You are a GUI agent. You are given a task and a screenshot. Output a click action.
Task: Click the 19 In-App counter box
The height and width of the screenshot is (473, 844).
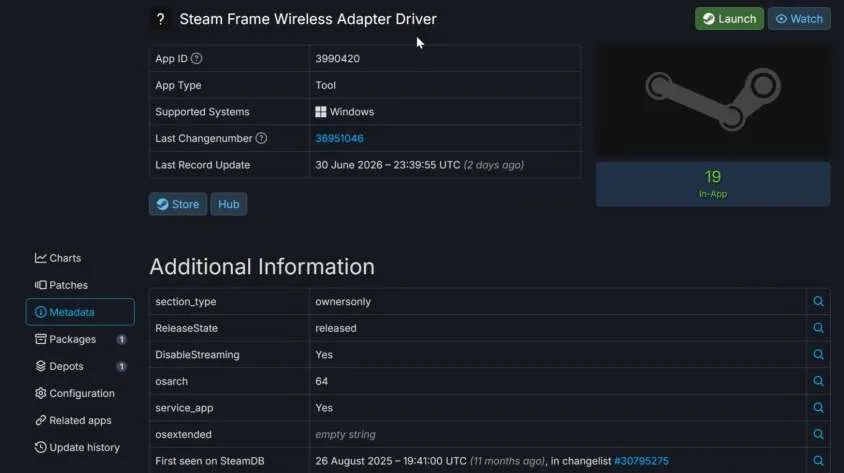pos(713,184)
